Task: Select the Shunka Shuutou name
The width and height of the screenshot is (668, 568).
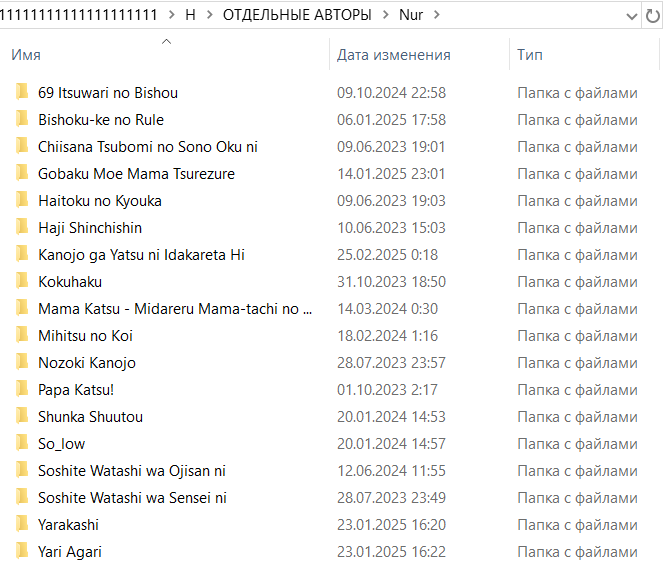Action: pyautogui.click(x=90, y=417)
